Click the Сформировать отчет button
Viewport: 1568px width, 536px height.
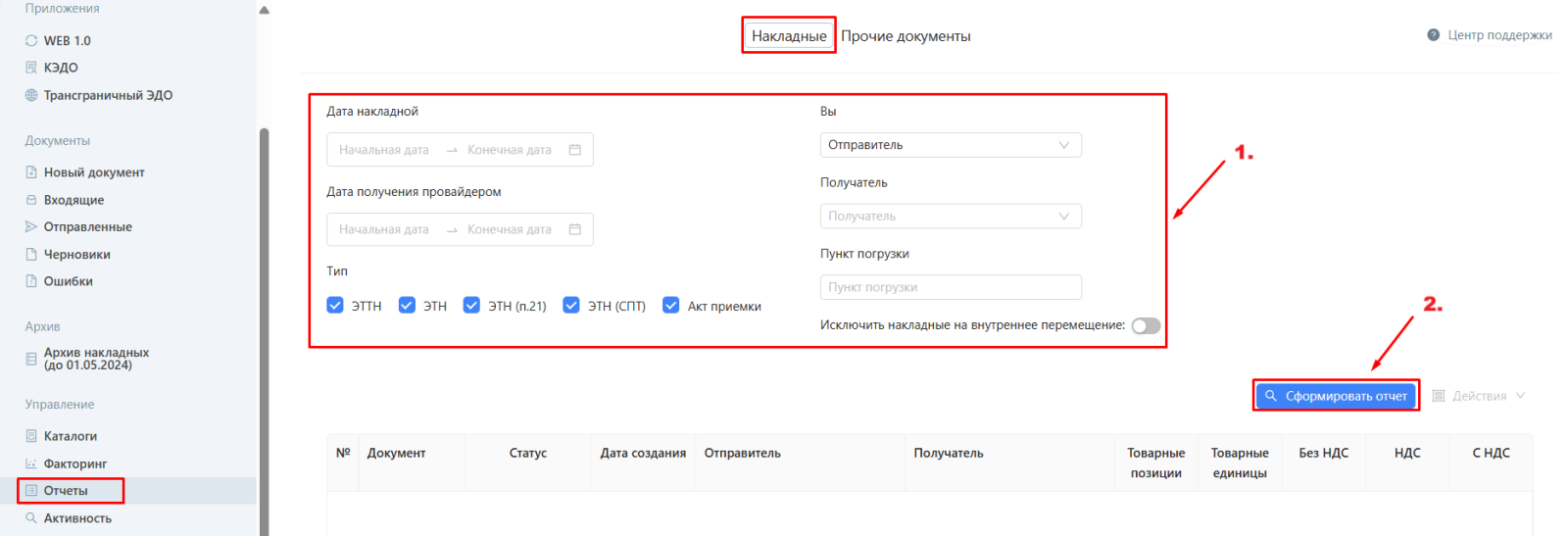1336,396
